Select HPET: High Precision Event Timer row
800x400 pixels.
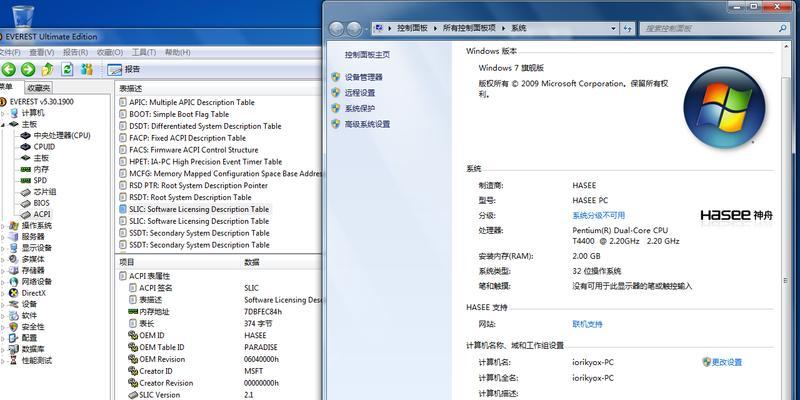click(x=205, y=162)
